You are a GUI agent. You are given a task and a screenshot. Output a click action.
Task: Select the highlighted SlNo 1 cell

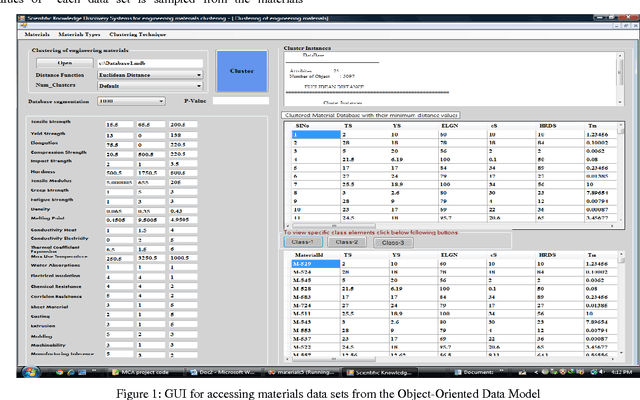click(x=316, y=134)
